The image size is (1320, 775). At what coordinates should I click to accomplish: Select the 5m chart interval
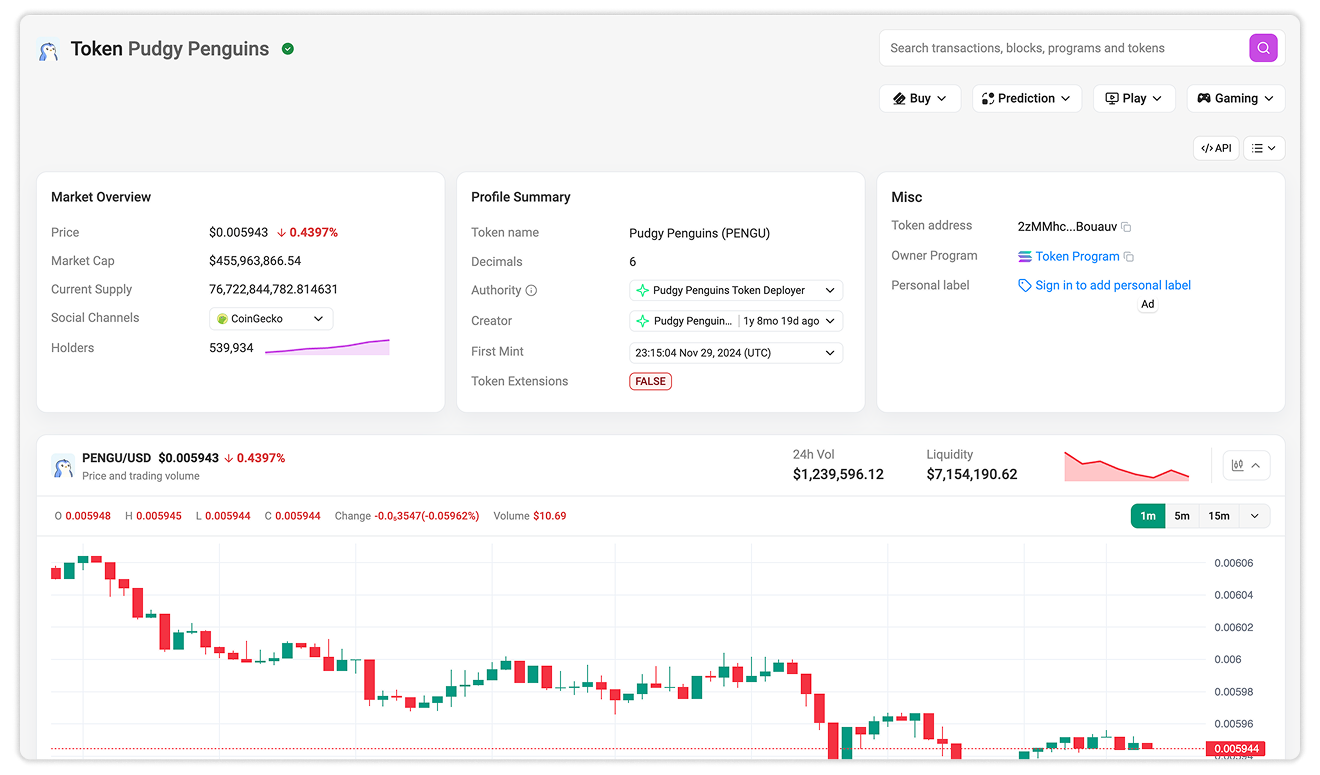(x=1182, y=516)
